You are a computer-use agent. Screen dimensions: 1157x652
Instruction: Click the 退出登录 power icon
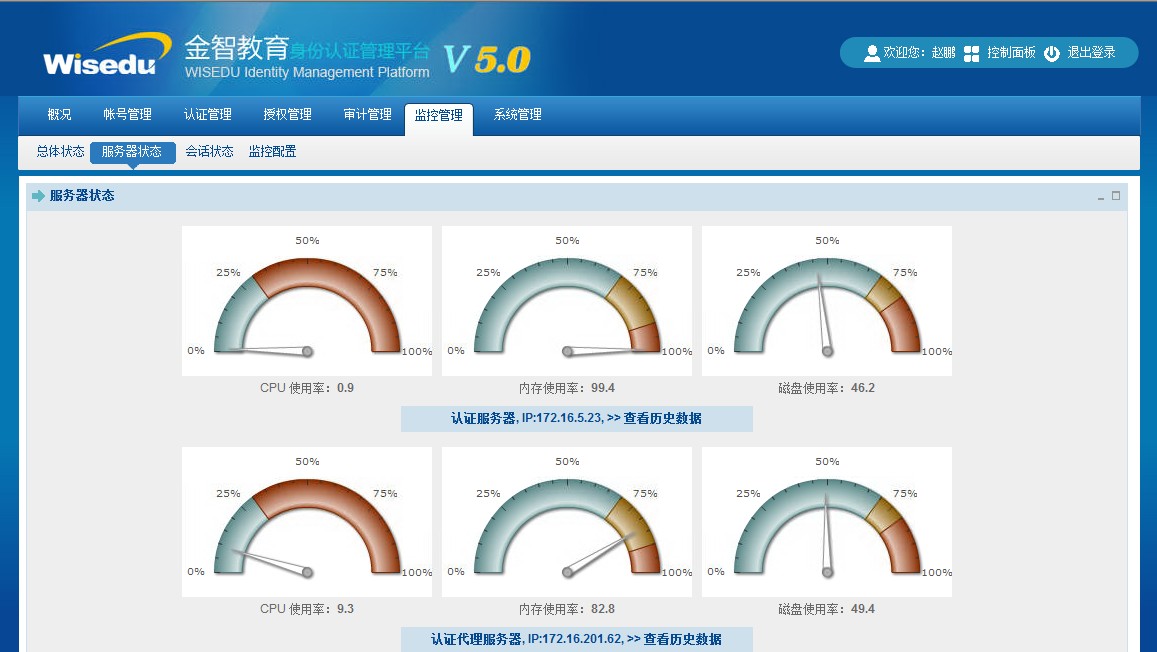(1051, 53)
